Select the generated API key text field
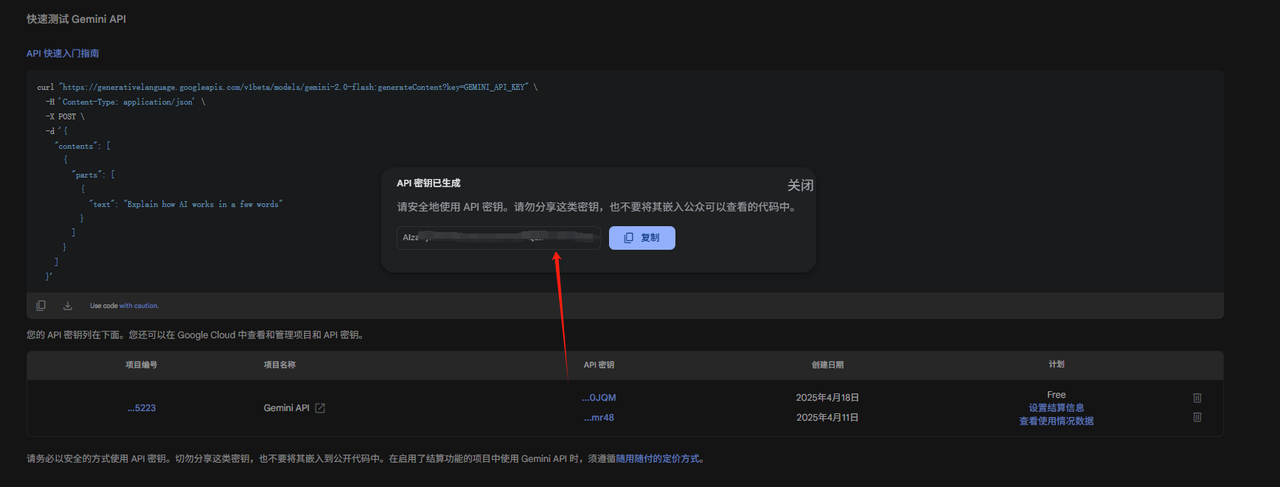The width and height of the screenshot is (1280, 487). click(x=499, y=238)
